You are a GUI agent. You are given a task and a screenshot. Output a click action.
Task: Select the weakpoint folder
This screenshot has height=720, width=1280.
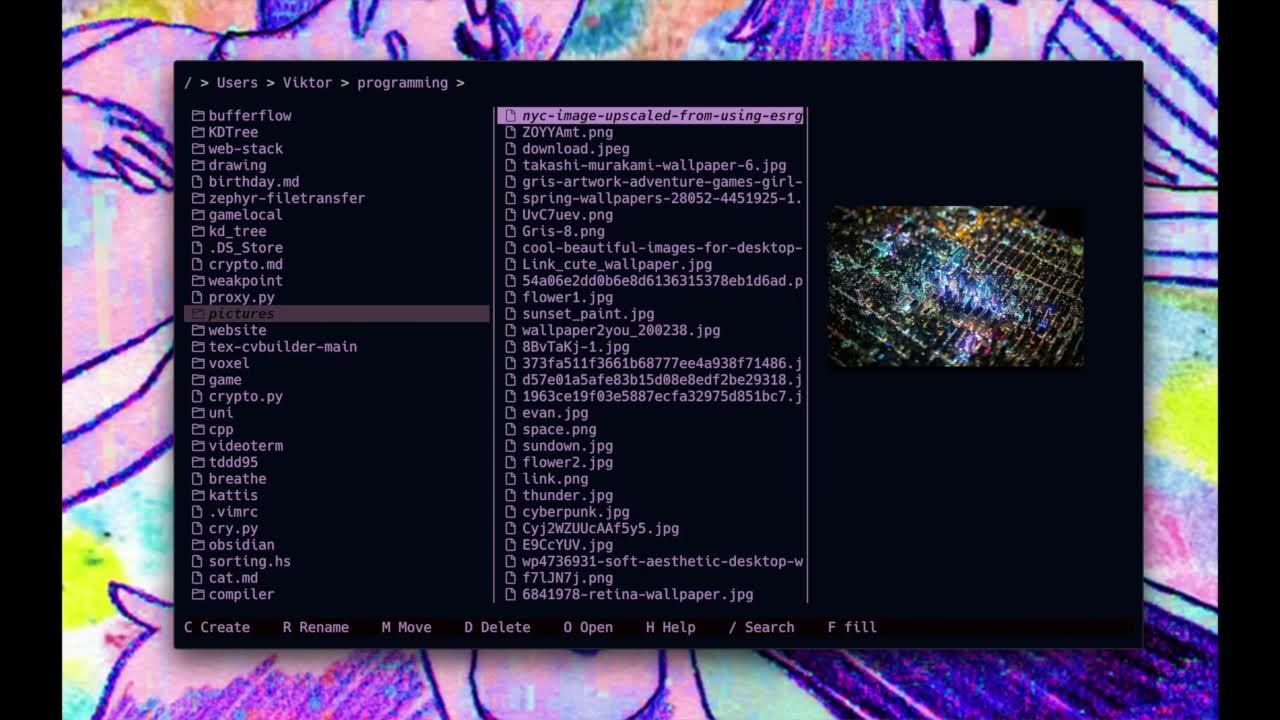245,281
